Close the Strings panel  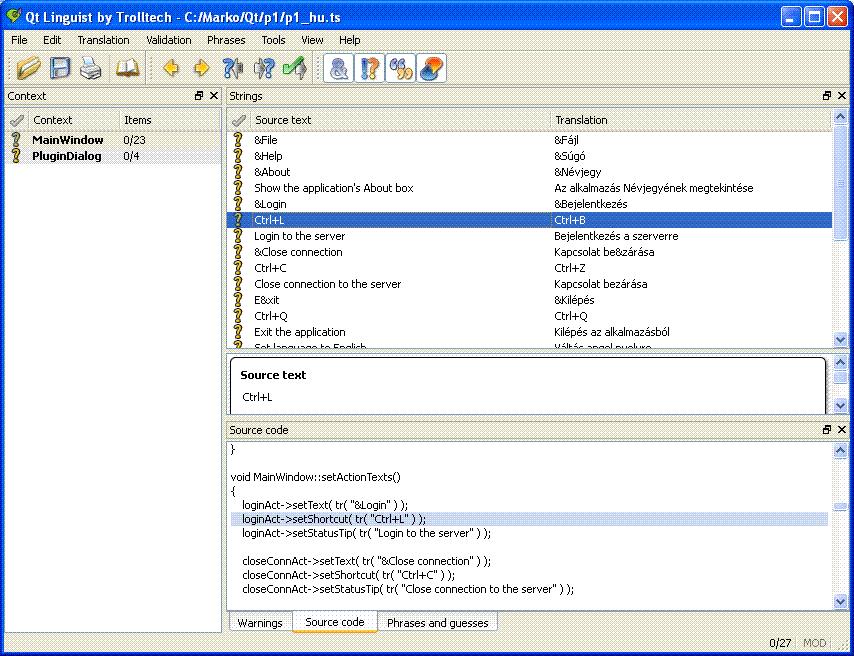coord(842,96)
